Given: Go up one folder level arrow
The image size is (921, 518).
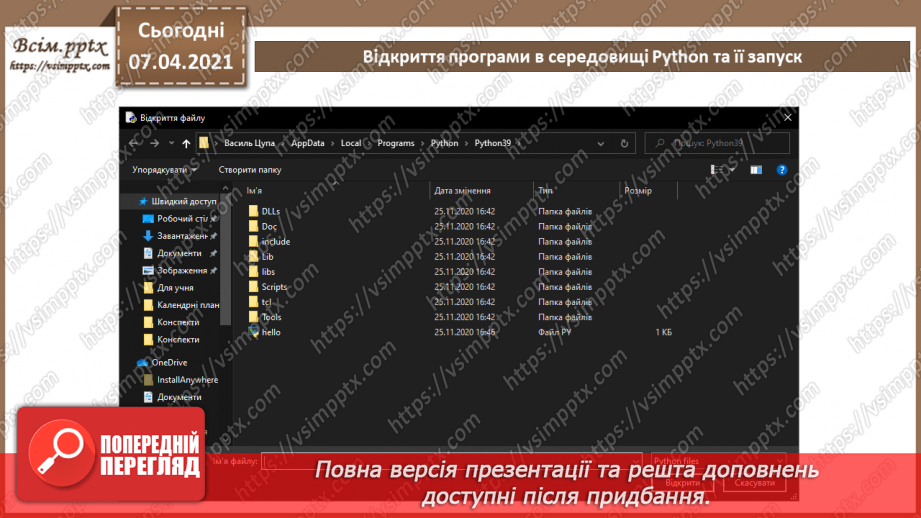Looking at the screenshot, I should pos(186,143).
